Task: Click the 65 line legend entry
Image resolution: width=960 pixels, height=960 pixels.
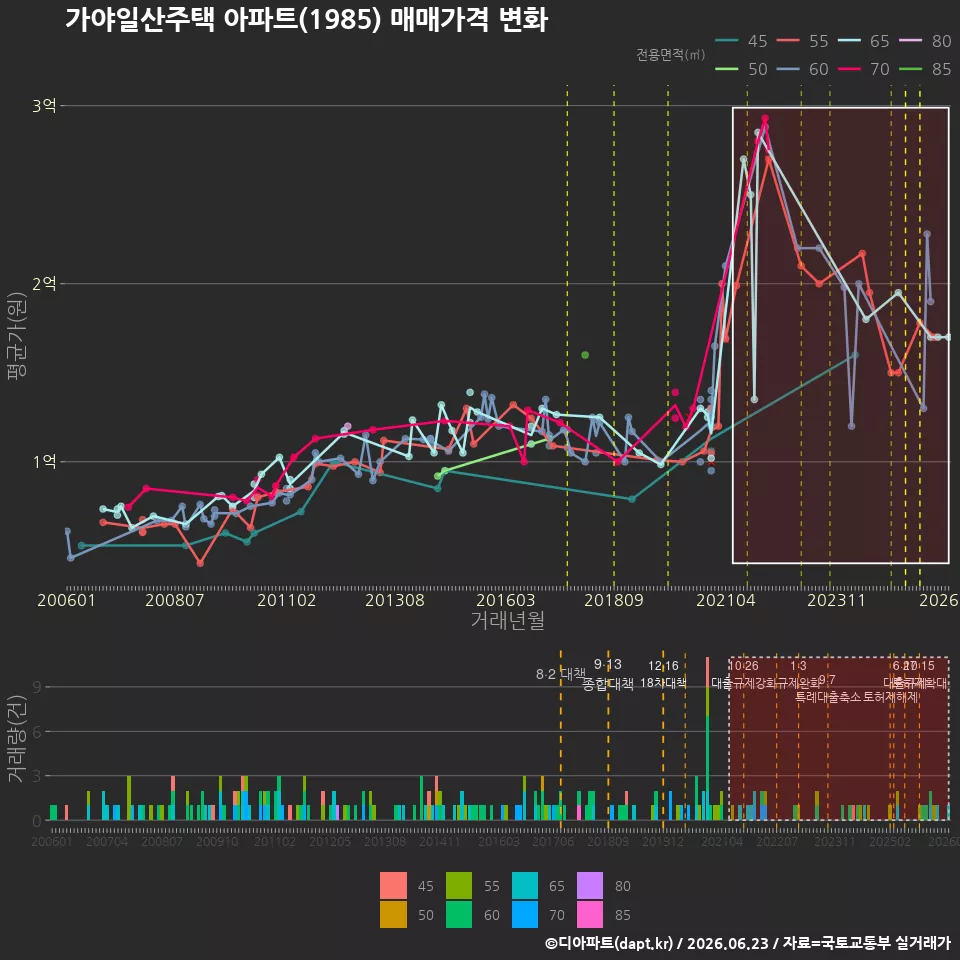Action: click(863, 41)
